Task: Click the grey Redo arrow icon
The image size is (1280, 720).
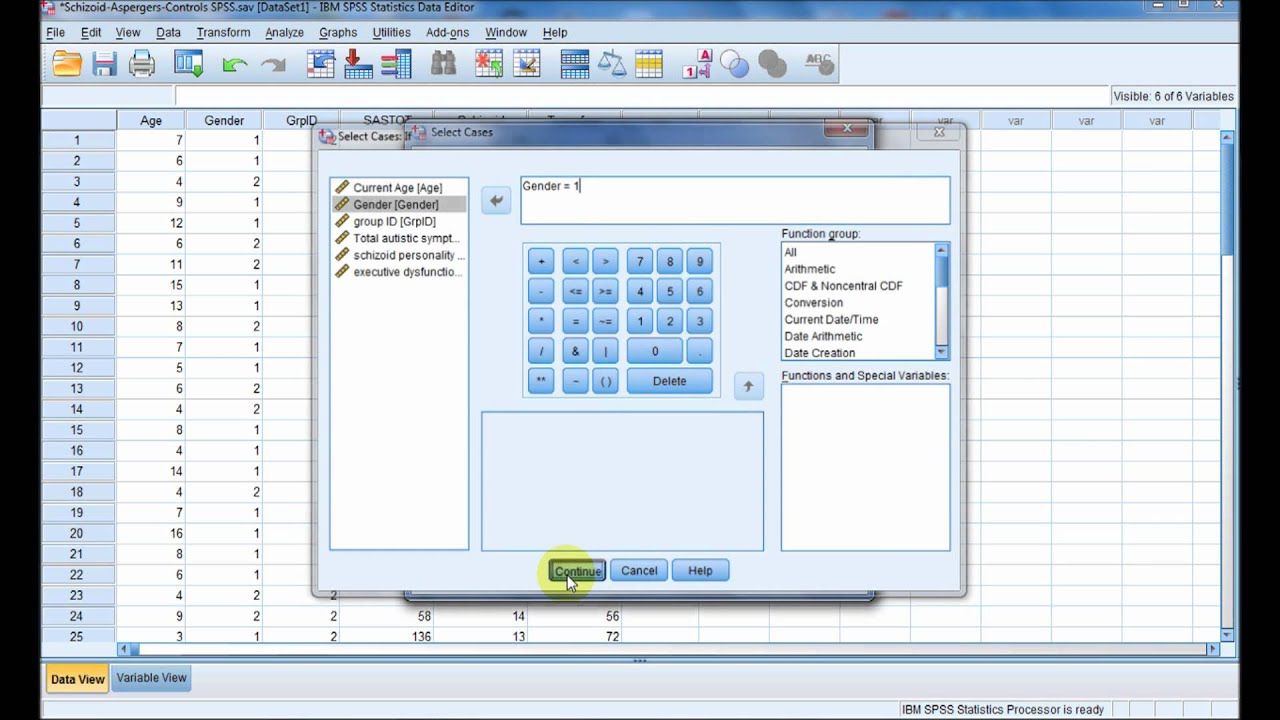Action: tap(272, 65)
